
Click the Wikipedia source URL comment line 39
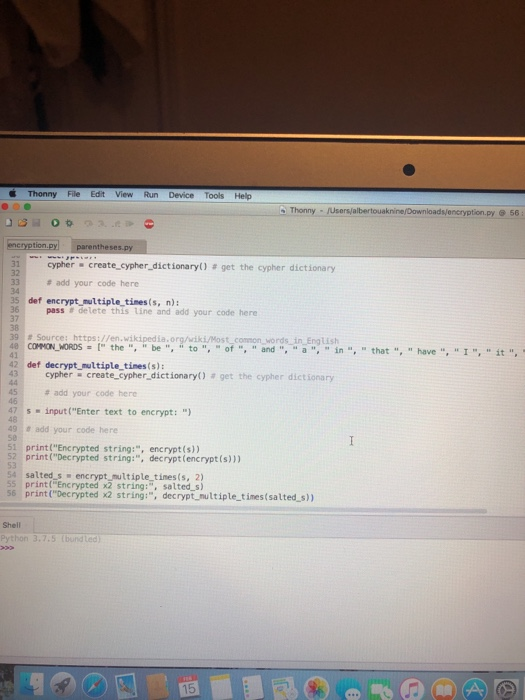[x=183, y=339]
